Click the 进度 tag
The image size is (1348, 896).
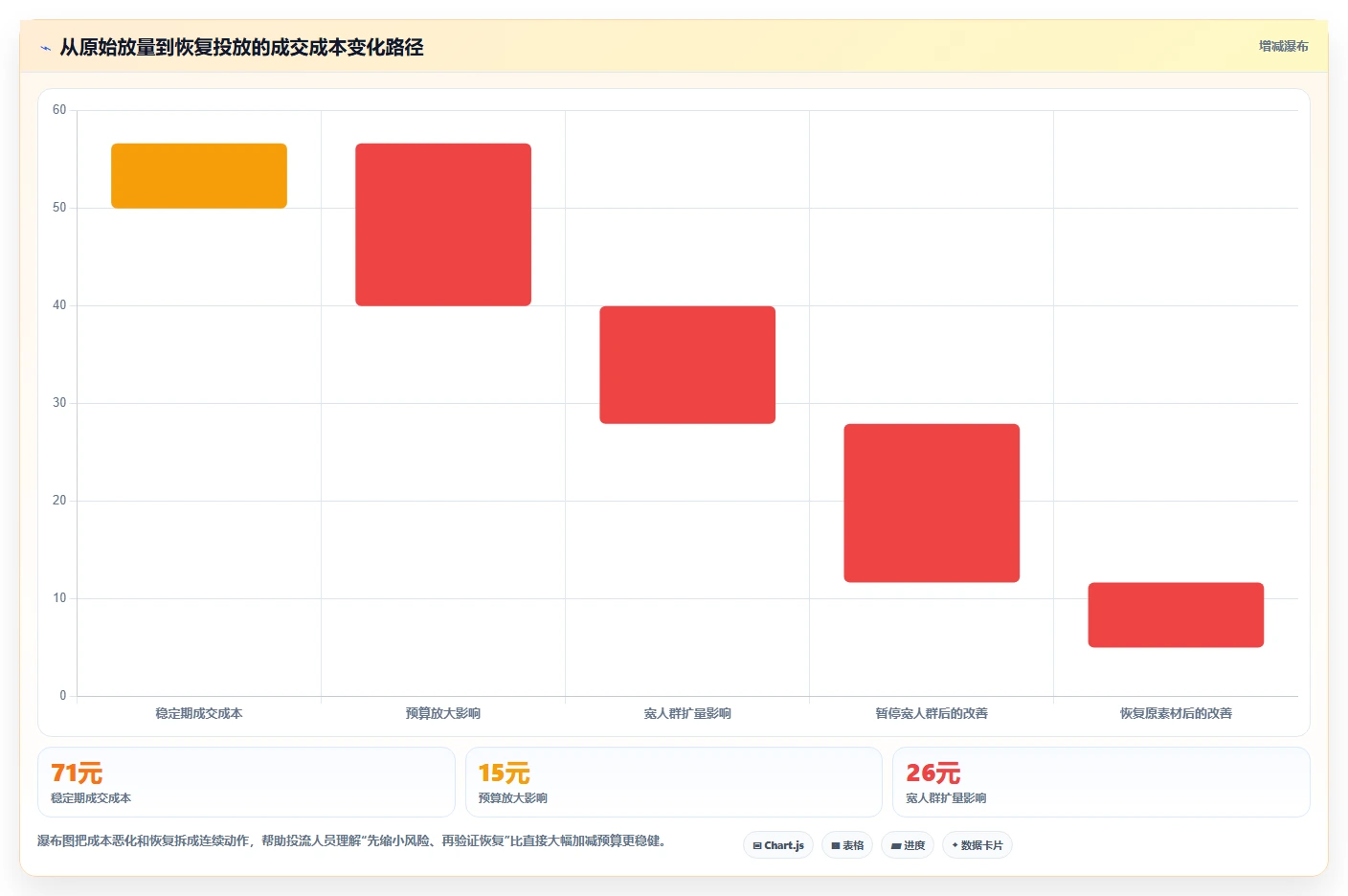click(908, 845)
